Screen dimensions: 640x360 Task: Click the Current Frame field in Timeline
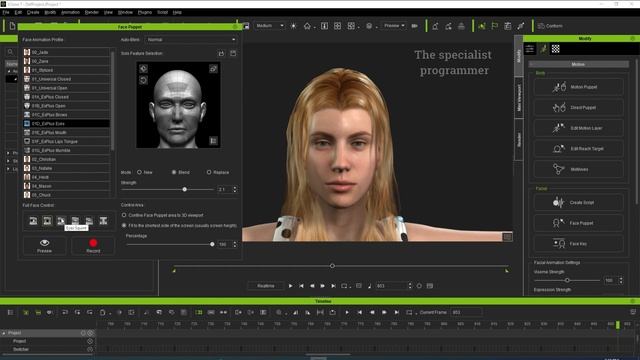pos(466,312)
